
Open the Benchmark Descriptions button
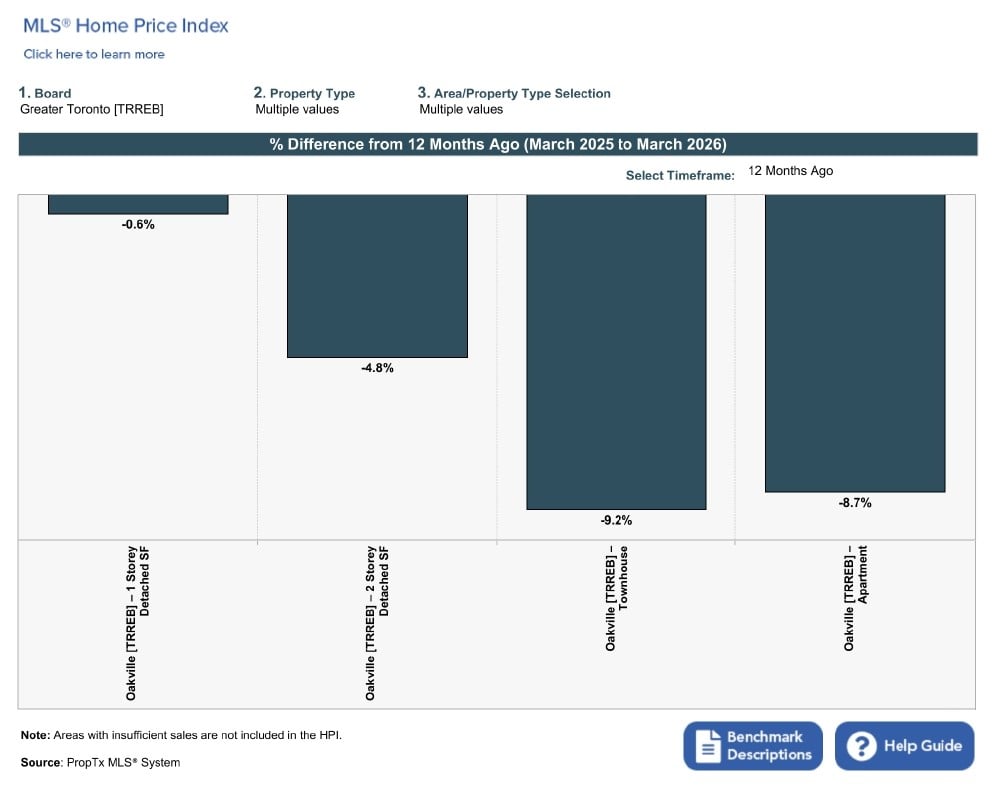pyautogui.click(x=753, y=746)
